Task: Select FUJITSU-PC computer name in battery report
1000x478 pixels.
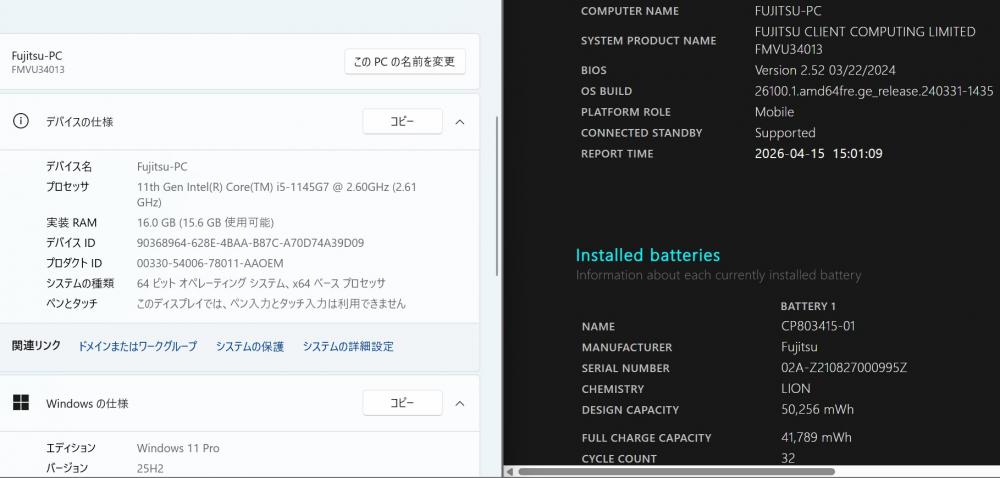Action: point(788,11)
